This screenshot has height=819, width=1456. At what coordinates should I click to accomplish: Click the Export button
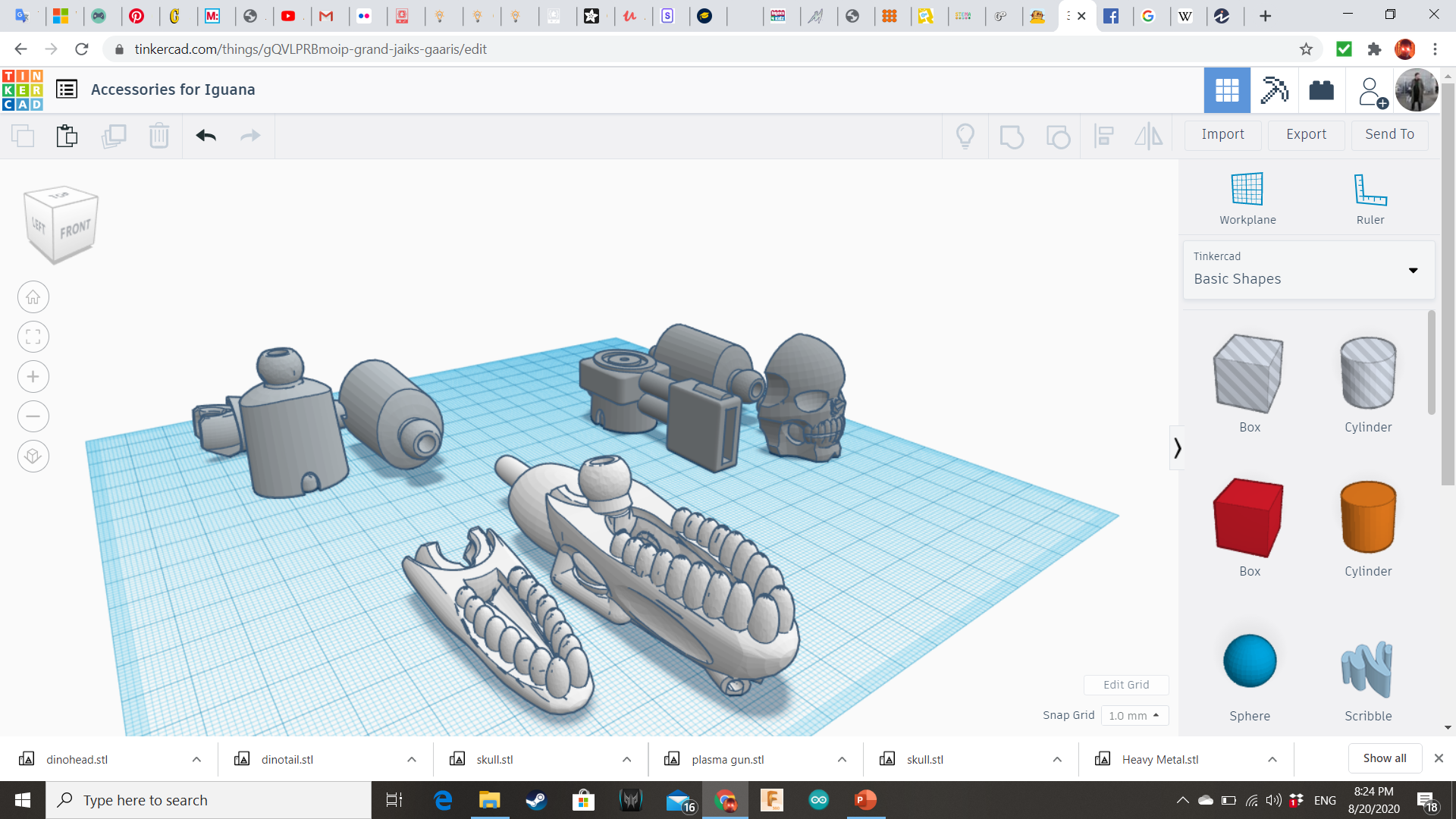1306,134
